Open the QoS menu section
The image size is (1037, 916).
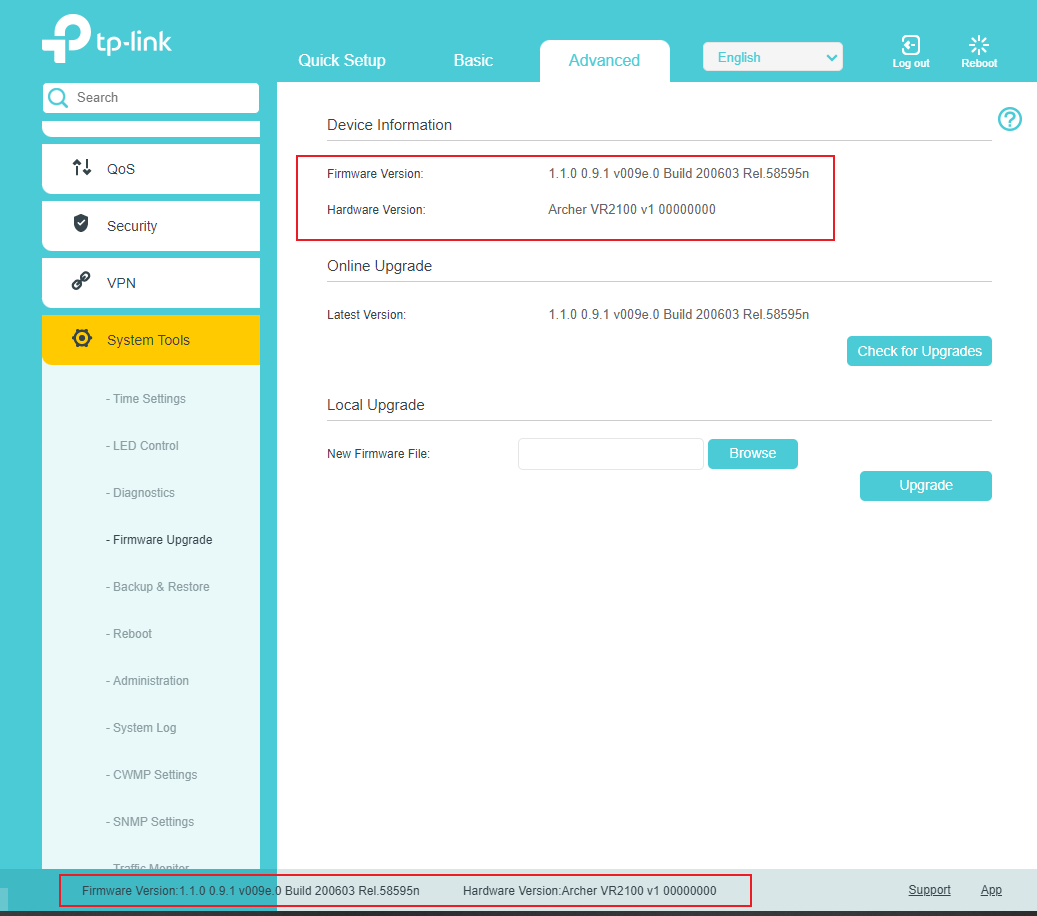click(151, 169)
